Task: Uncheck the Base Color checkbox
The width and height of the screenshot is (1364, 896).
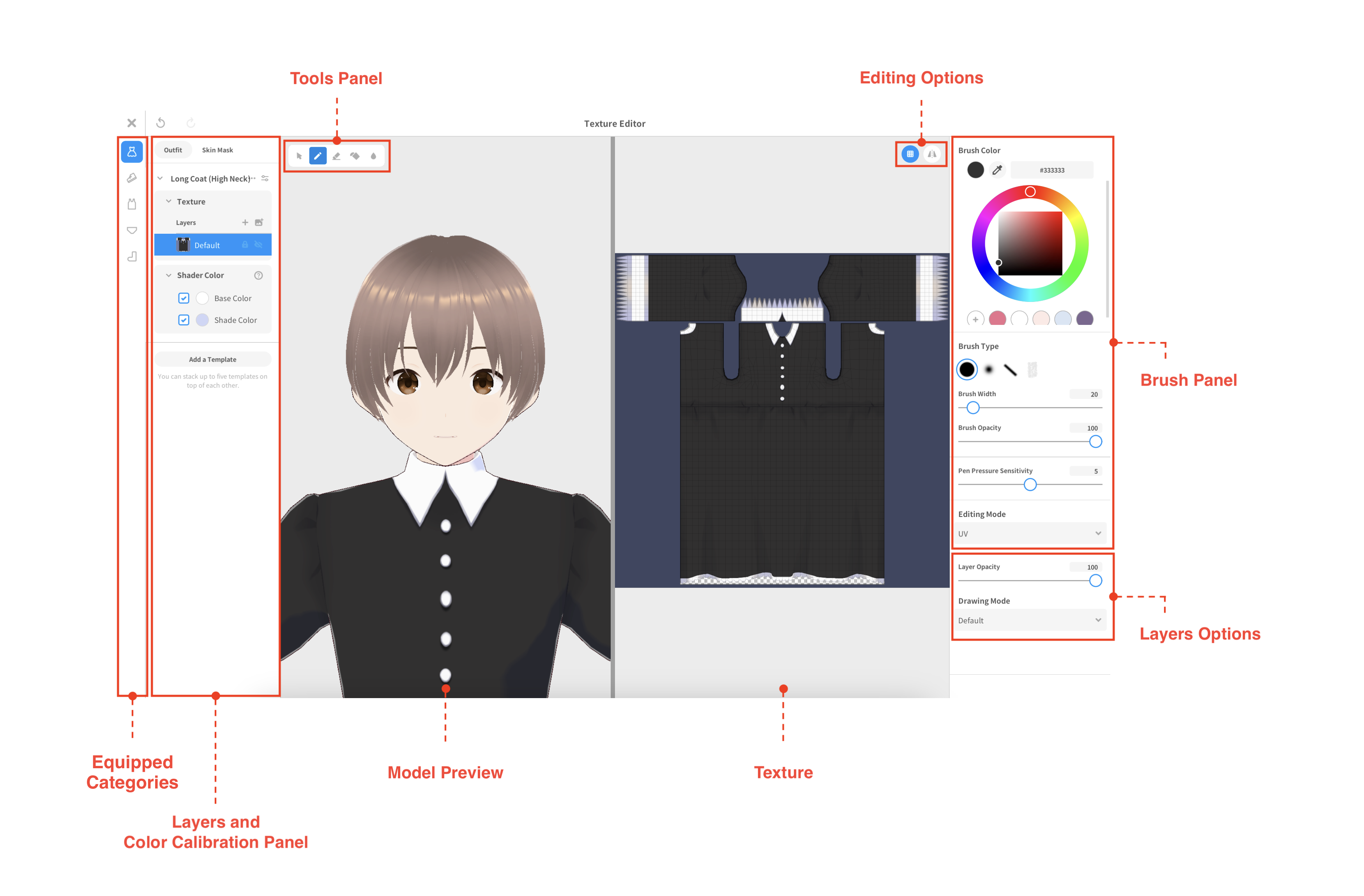Action: click(184, 298)
